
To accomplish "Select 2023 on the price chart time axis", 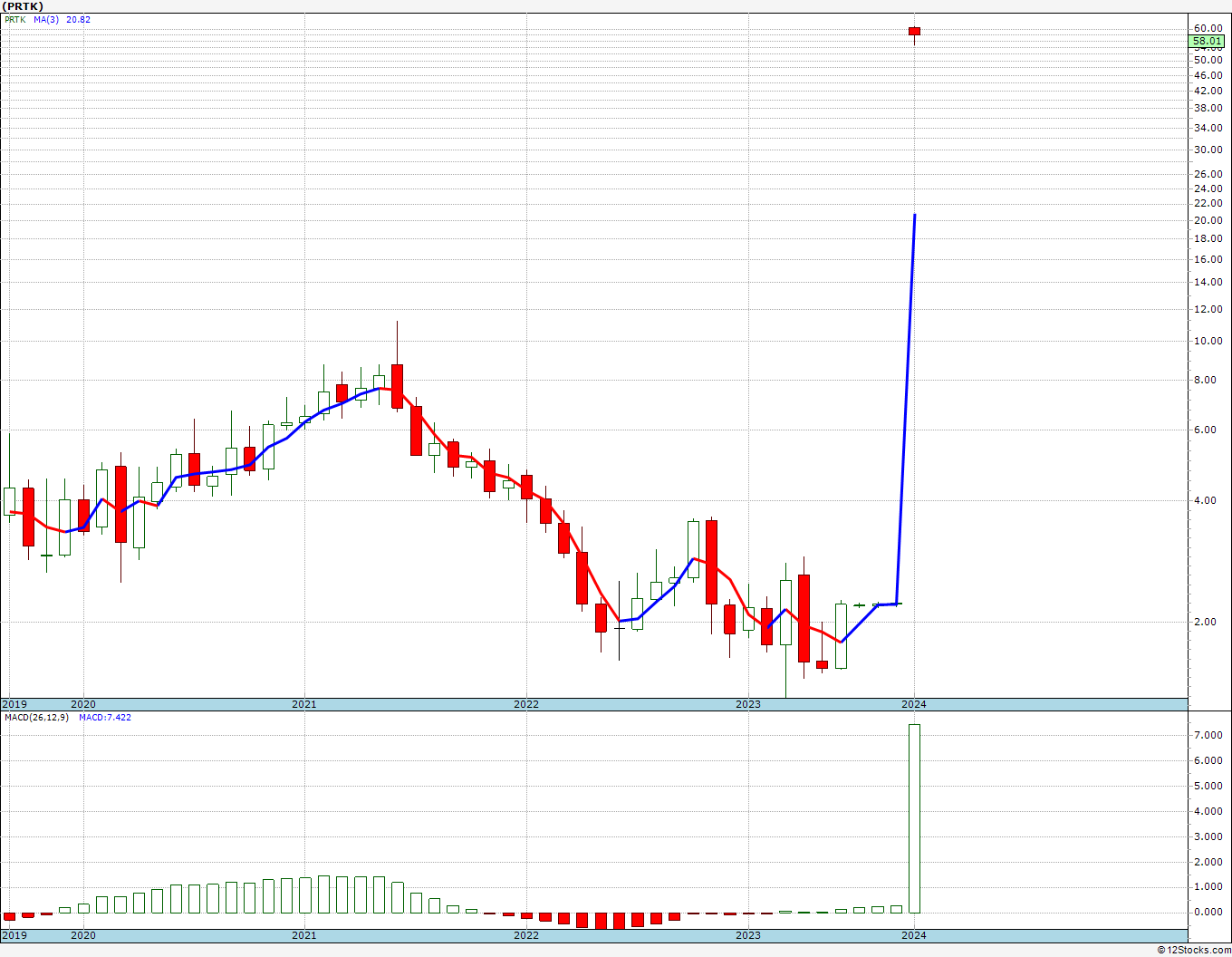I will [x=748, y=704].
